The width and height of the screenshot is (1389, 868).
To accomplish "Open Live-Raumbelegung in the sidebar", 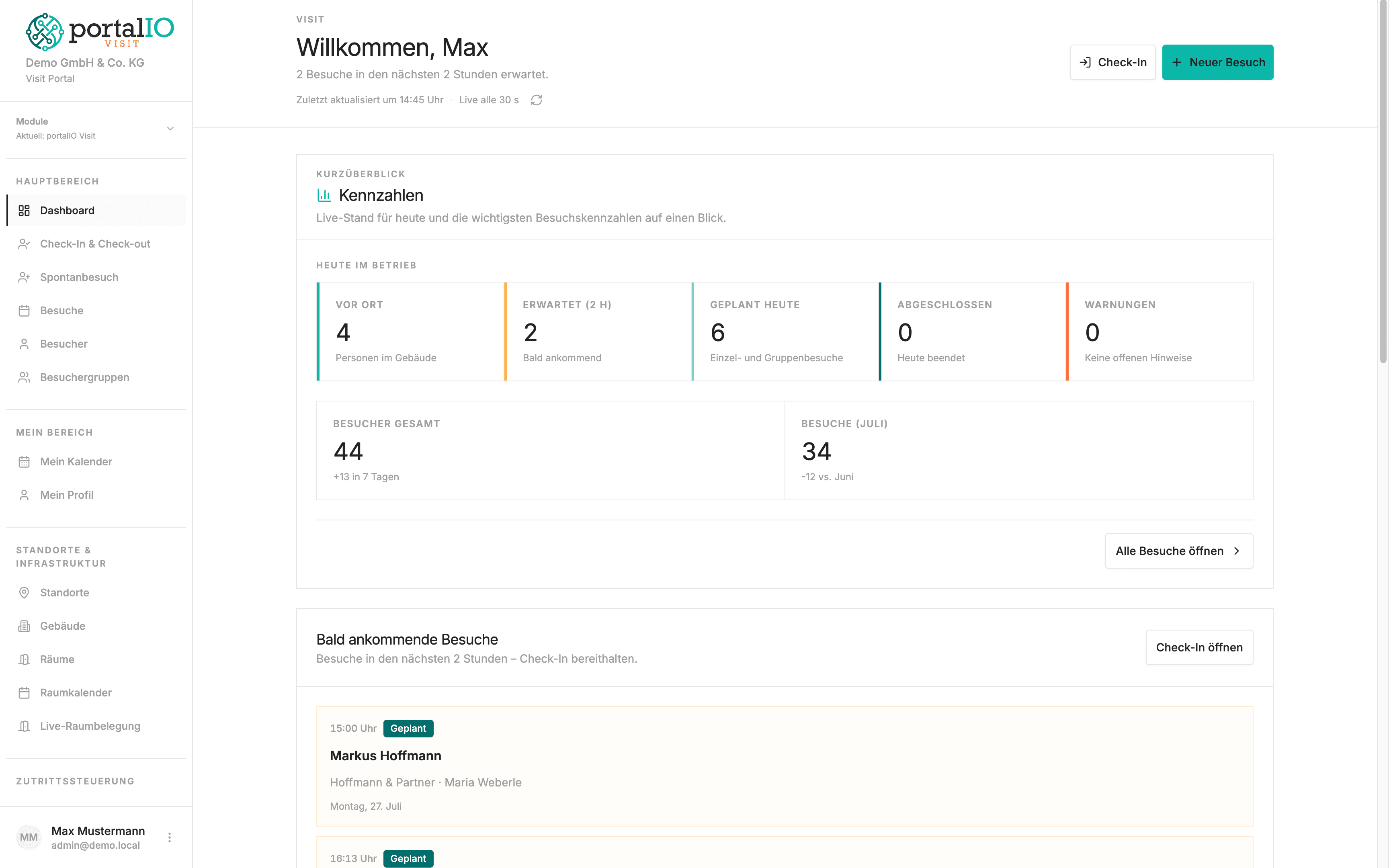I will [96, 726].
